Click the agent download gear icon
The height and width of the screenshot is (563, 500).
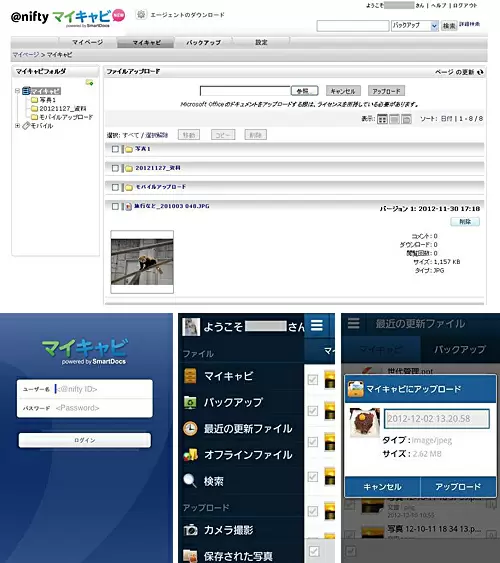pos(141,14)
